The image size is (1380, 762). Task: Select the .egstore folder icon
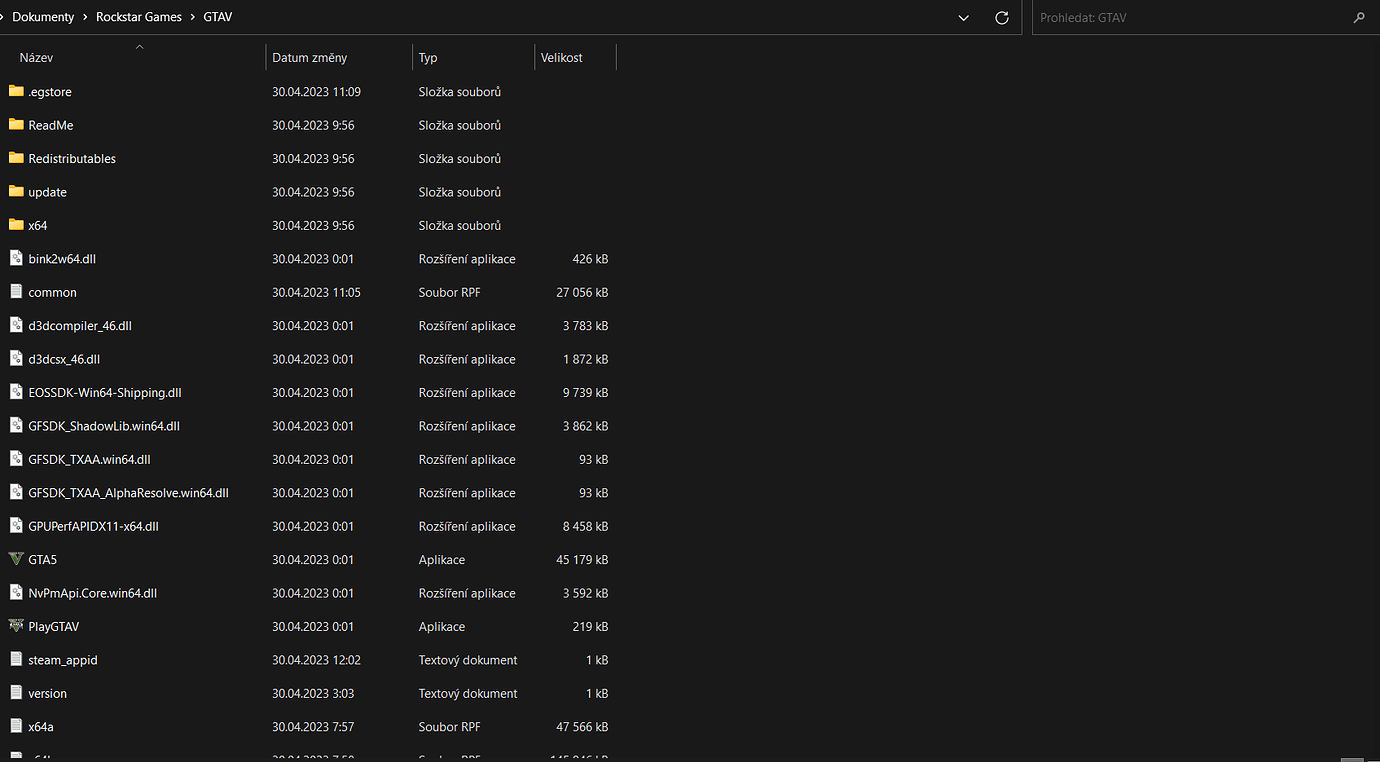15,91
